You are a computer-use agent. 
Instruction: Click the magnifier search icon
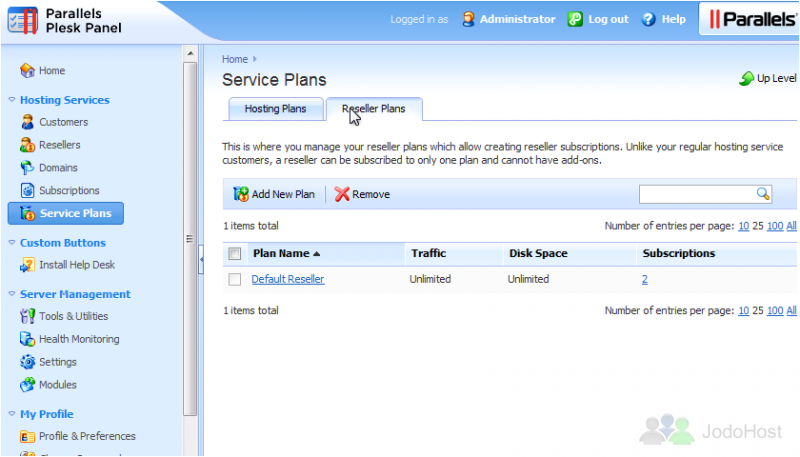point(763,194)
